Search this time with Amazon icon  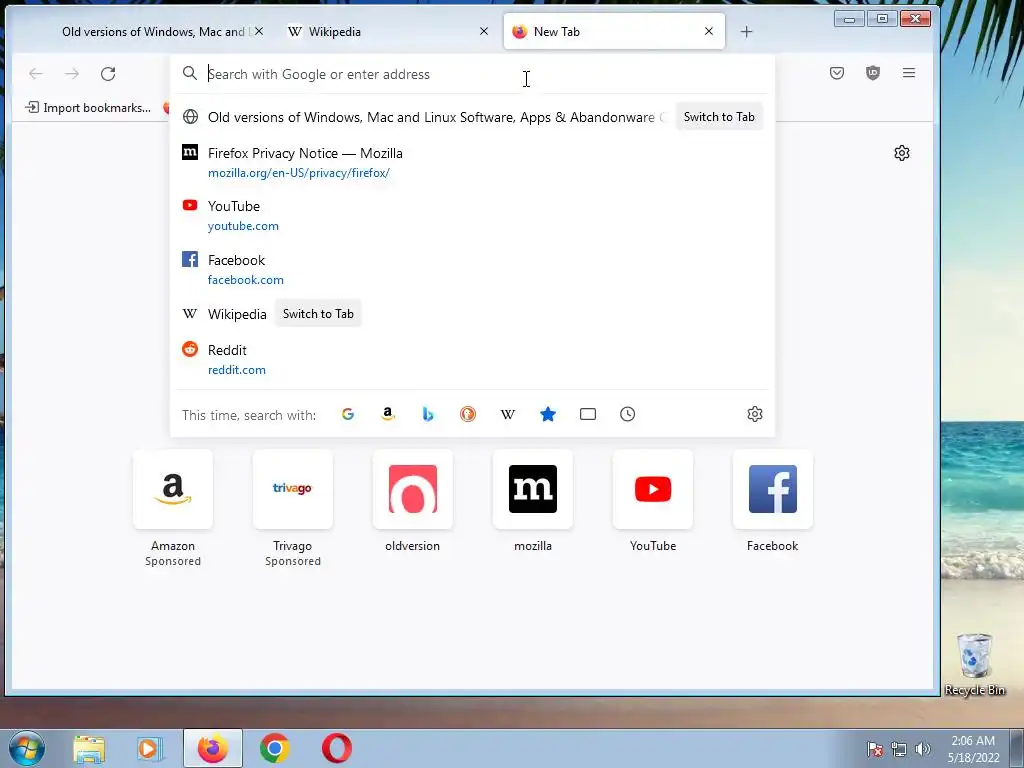pos(388,414)
